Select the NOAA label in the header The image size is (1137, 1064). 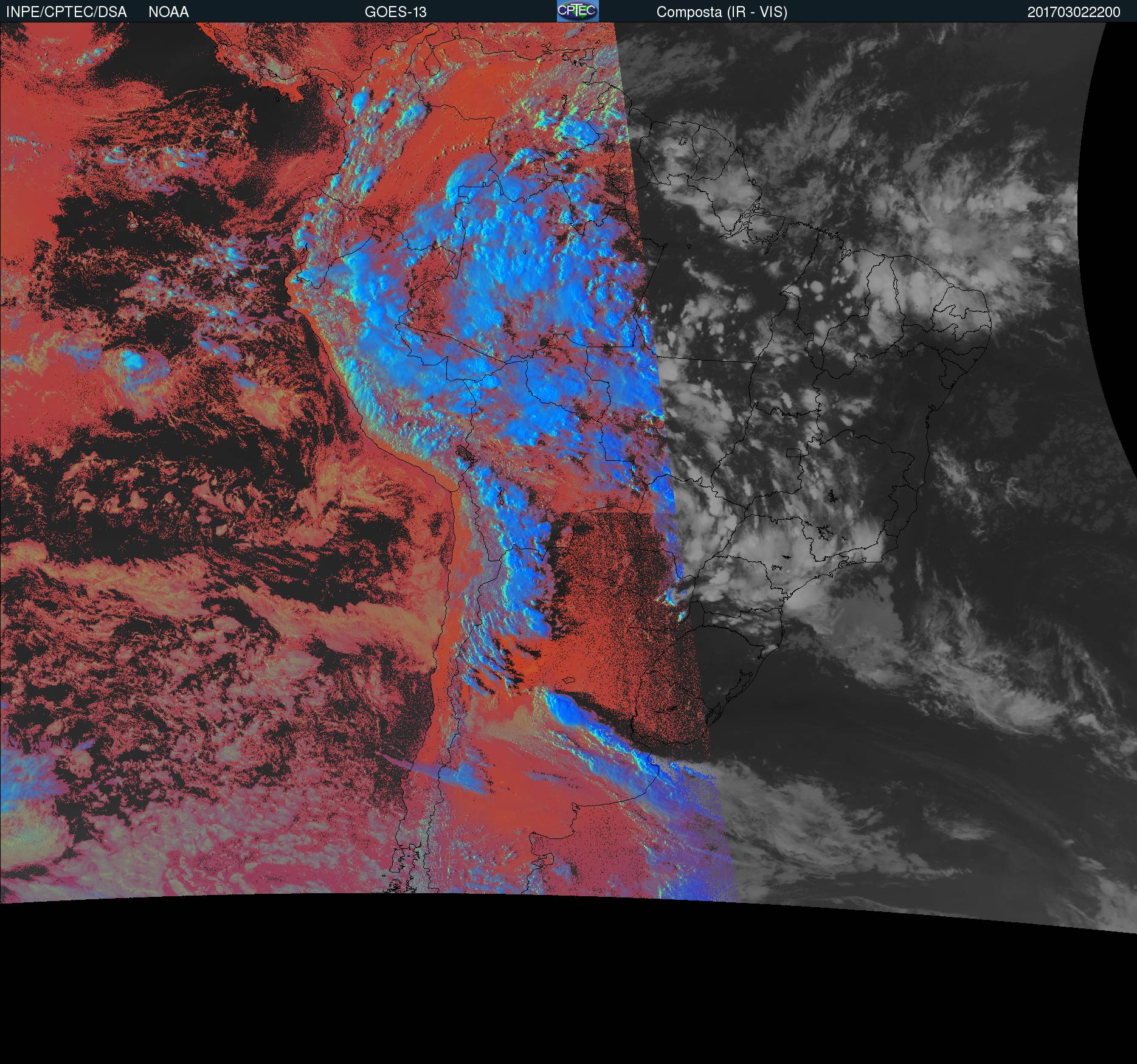coord(168,12)
